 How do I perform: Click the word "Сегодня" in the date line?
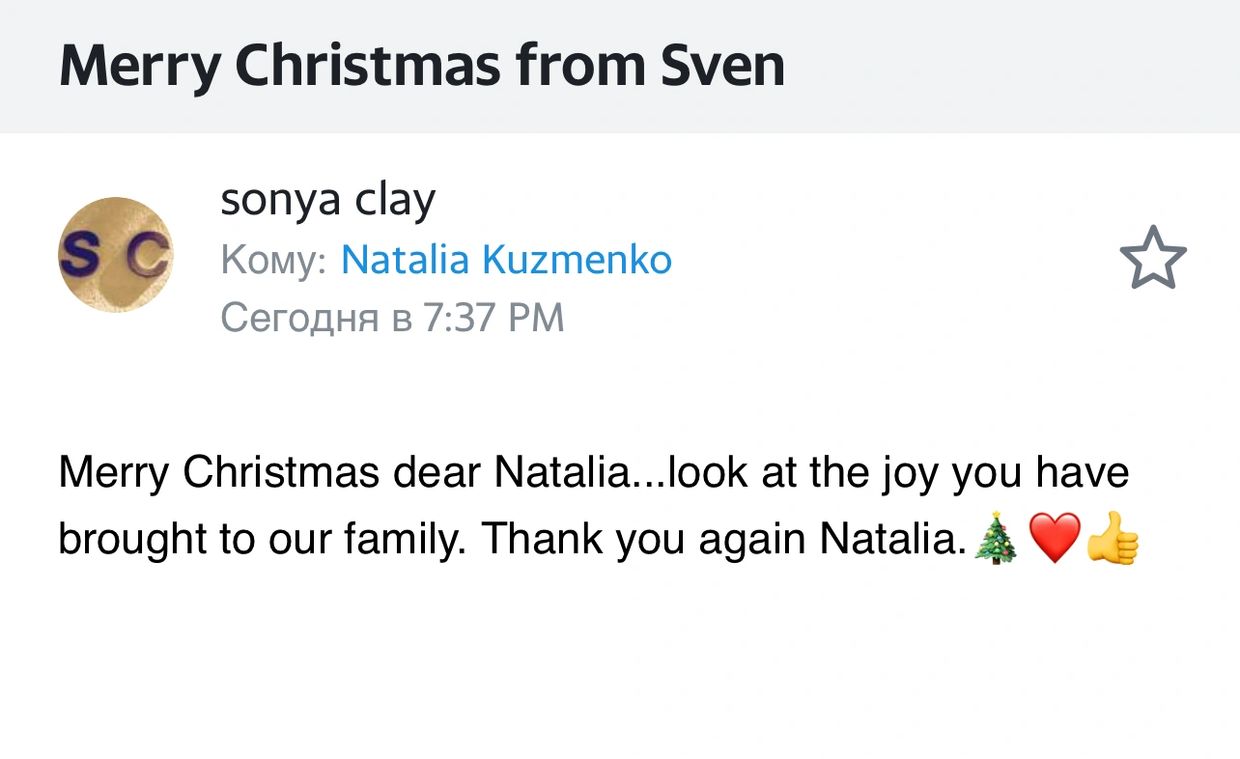click(299, 317)
